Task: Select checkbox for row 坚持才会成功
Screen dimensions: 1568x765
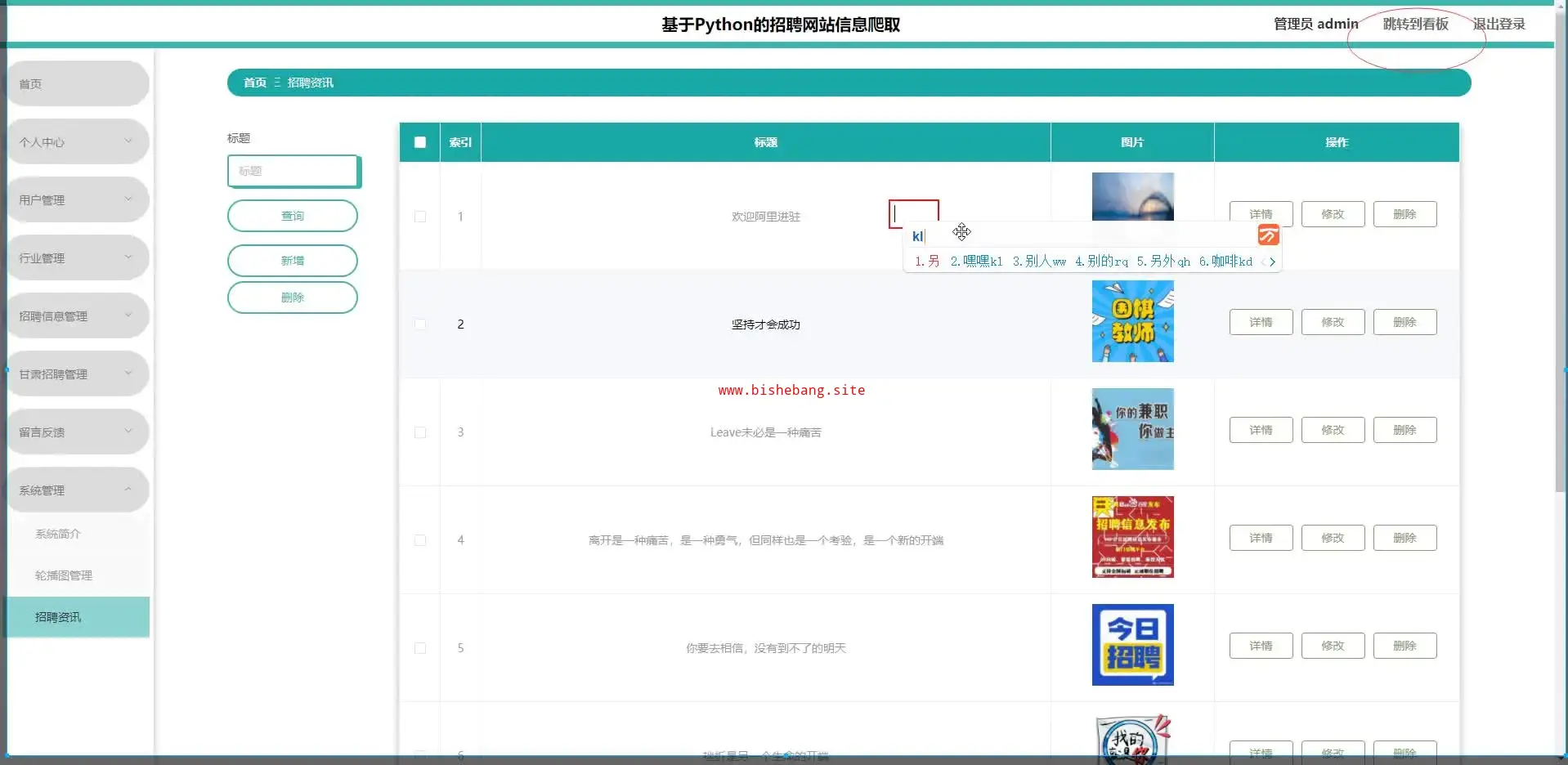Action: [420, 324]
